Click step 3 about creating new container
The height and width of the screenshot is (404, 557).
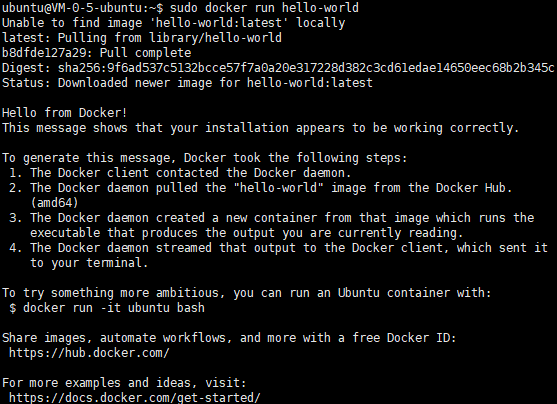tap(271, 225)
